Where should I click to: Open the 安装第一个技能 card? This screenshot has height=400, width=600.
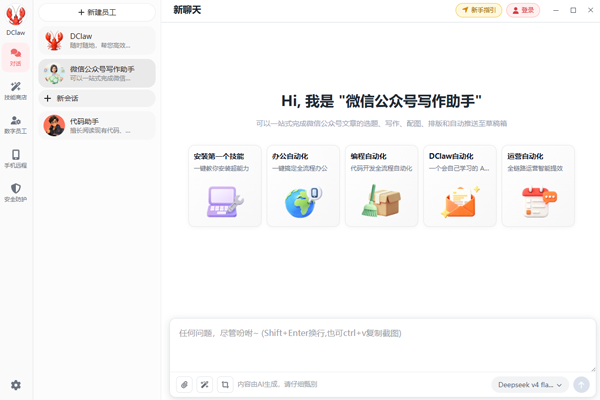click(225, 186)
